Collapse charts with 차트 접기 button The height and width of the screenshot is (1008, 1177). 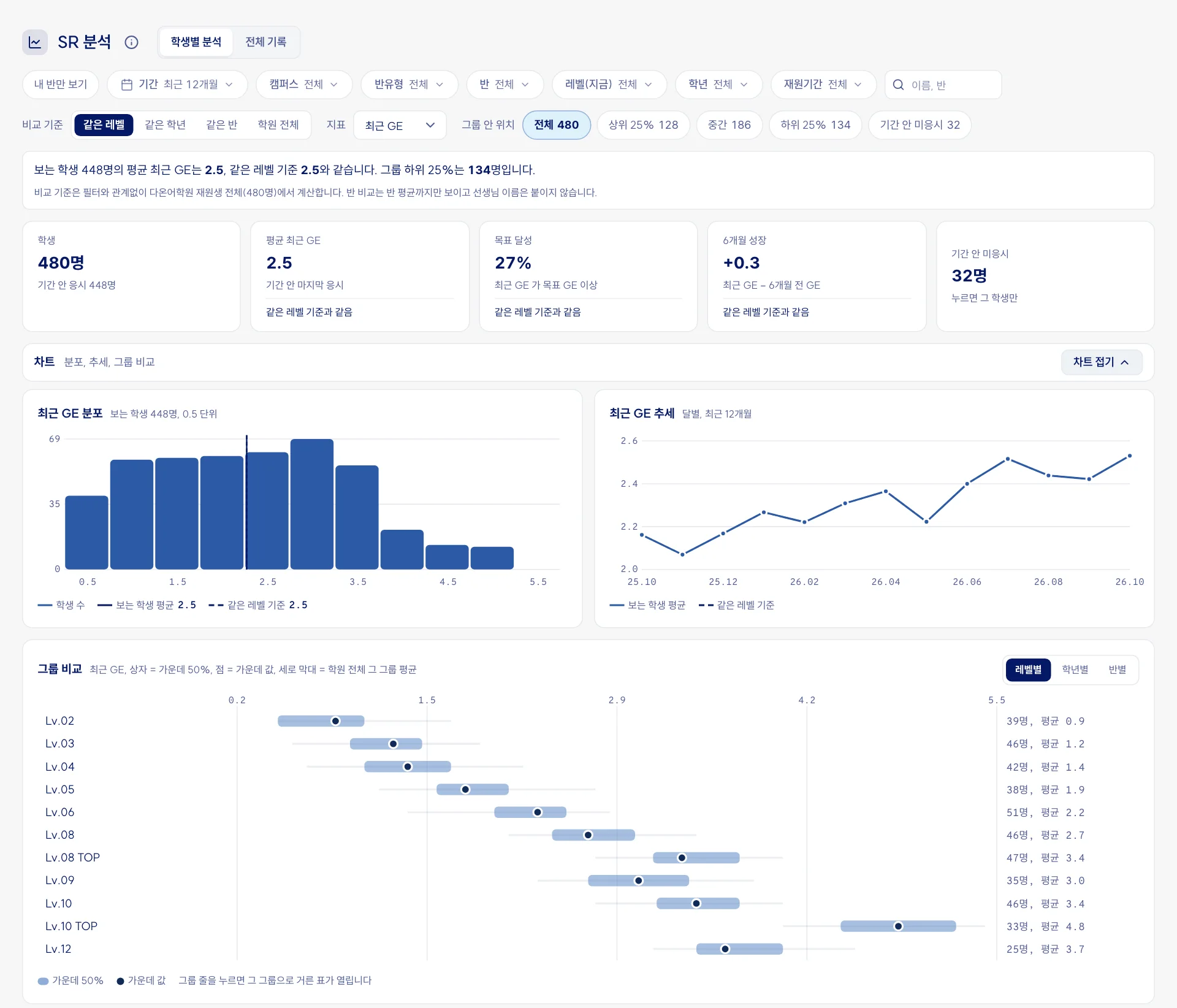click(x=1102, y=362)
